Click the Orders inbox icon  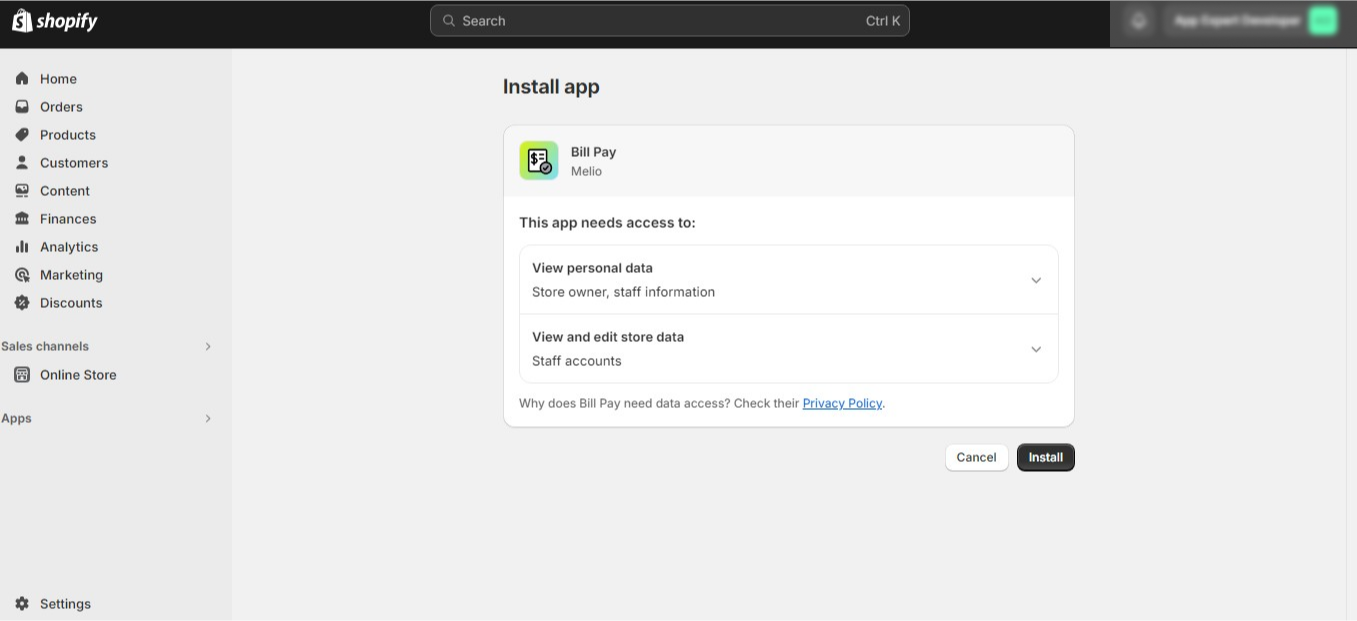pyautogui.click(x=22, y=106)
